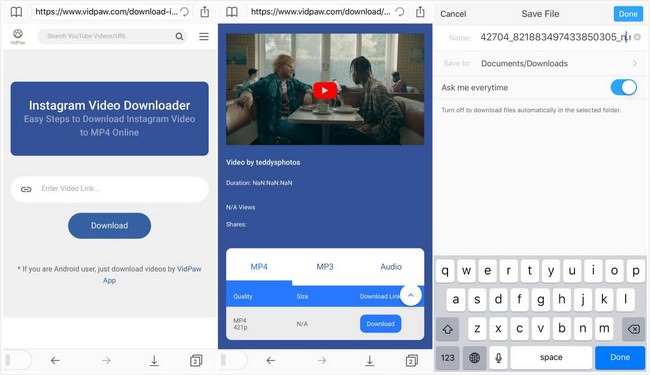The width and height of the screenshot is (650, 375).
Task: Reload the vidpaw.com/download-i... page
Action: click(184, 12)
